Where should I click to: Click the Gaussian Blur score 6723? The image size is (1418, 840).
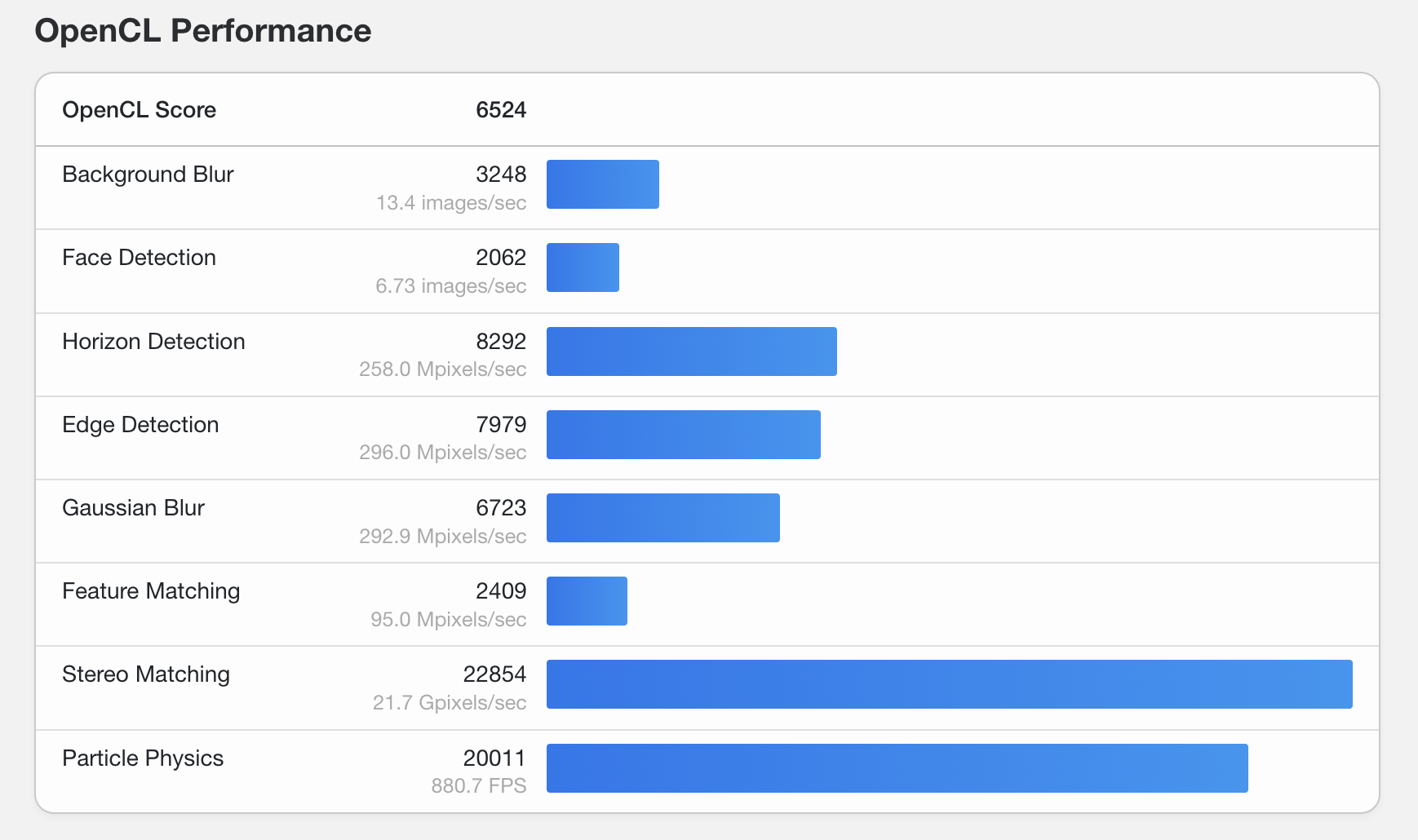501,508
